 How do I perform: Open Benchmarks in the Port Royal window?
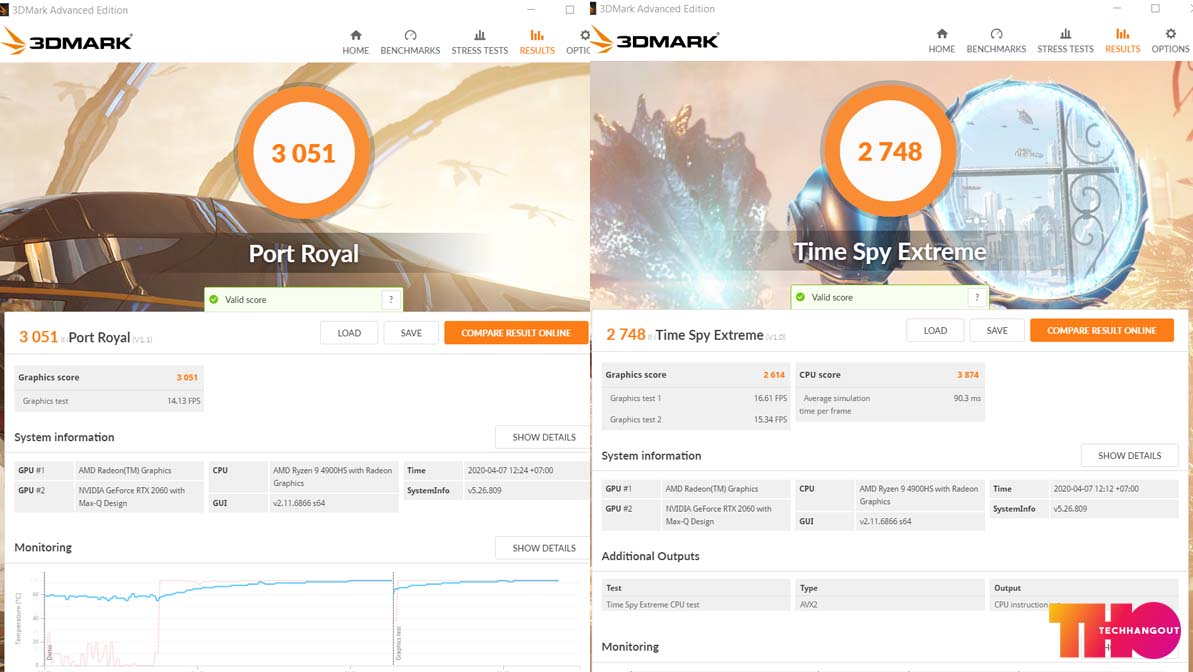[410, 43]
